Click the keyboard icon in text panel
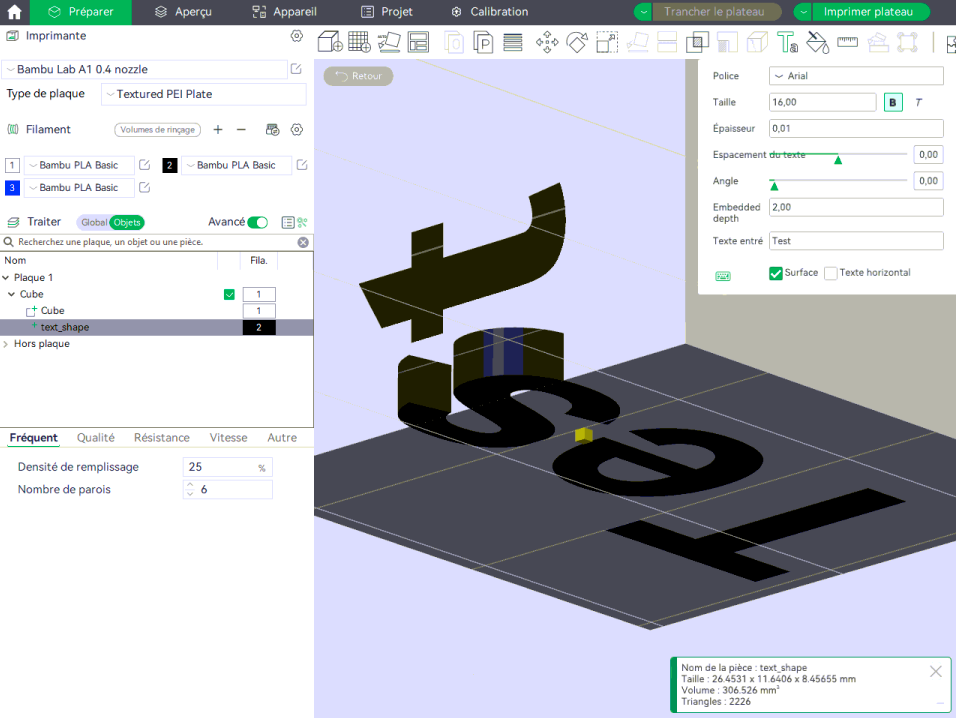This screenshot has height=718, width=956. (723, 276)
